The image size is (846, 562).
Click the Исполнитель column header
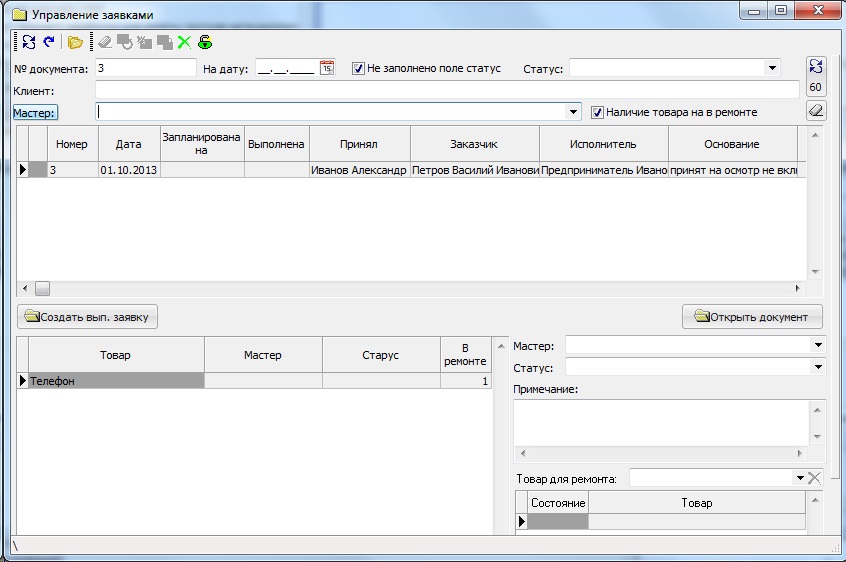[x=604, y=144]
